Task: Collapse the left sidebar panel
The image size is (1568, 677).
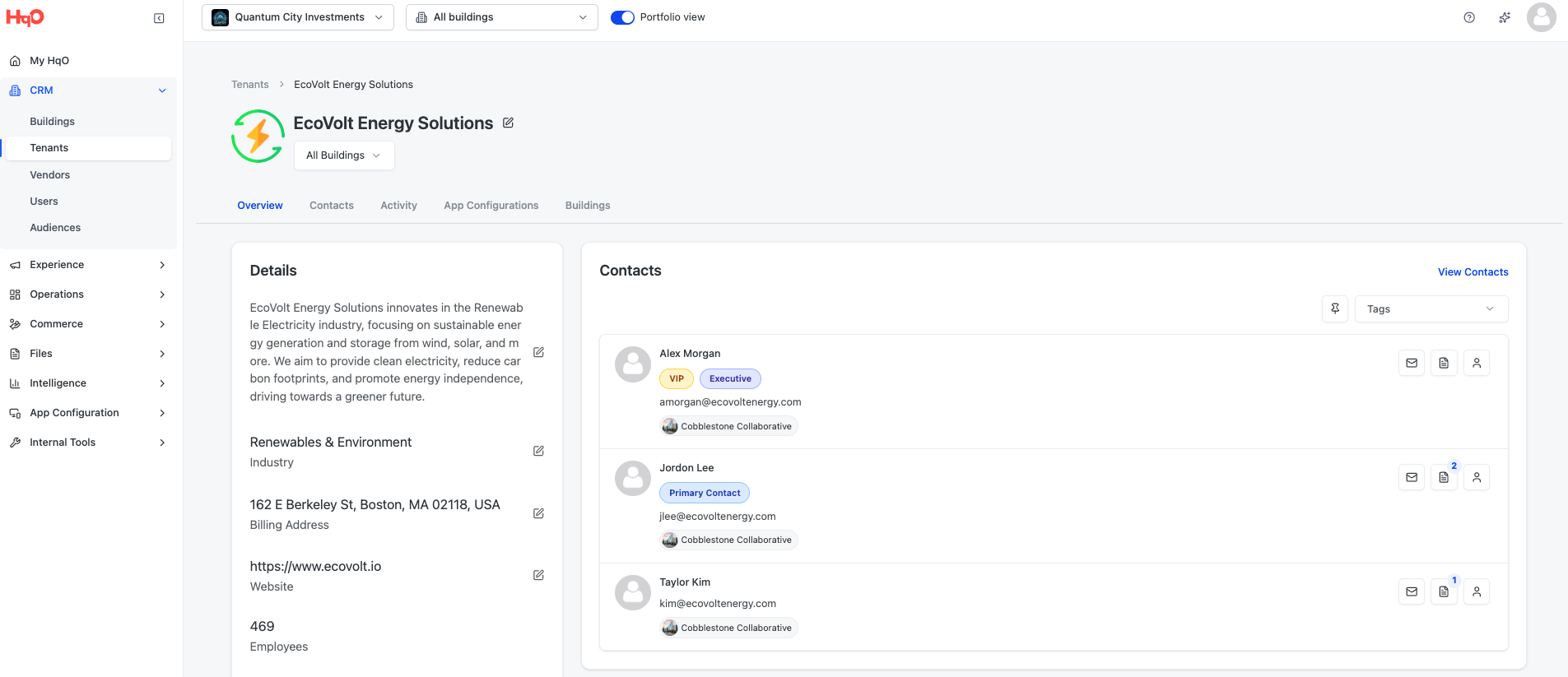Action: click(x=159, y=18)
